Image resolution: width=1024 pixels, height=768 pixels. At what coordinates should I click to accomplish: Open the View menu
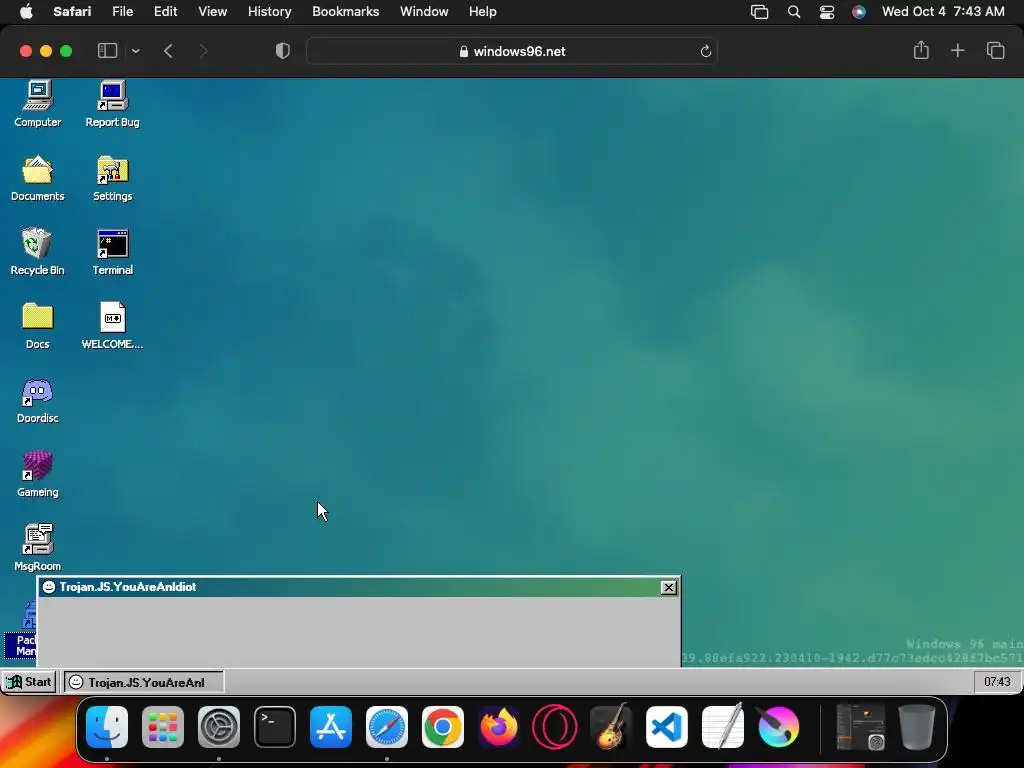(x=212, y=11)
